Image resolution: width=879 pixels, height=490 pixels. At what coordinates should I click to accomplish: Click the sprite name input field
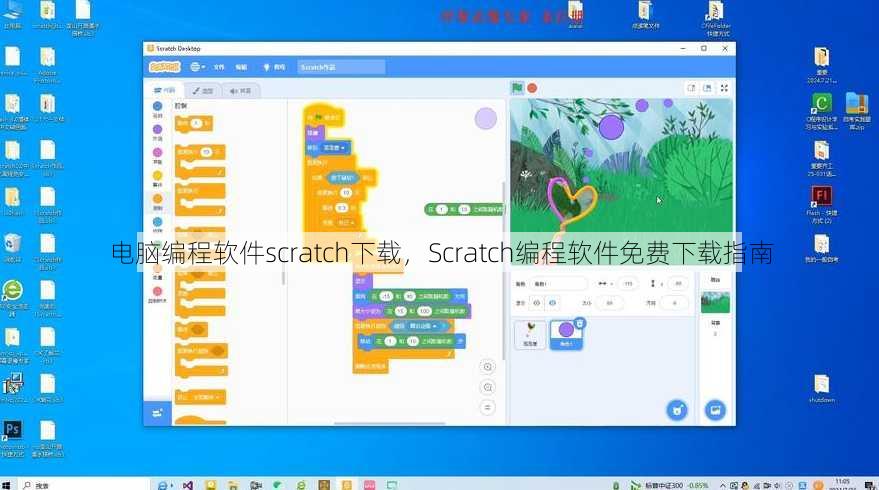pos(559,284)
